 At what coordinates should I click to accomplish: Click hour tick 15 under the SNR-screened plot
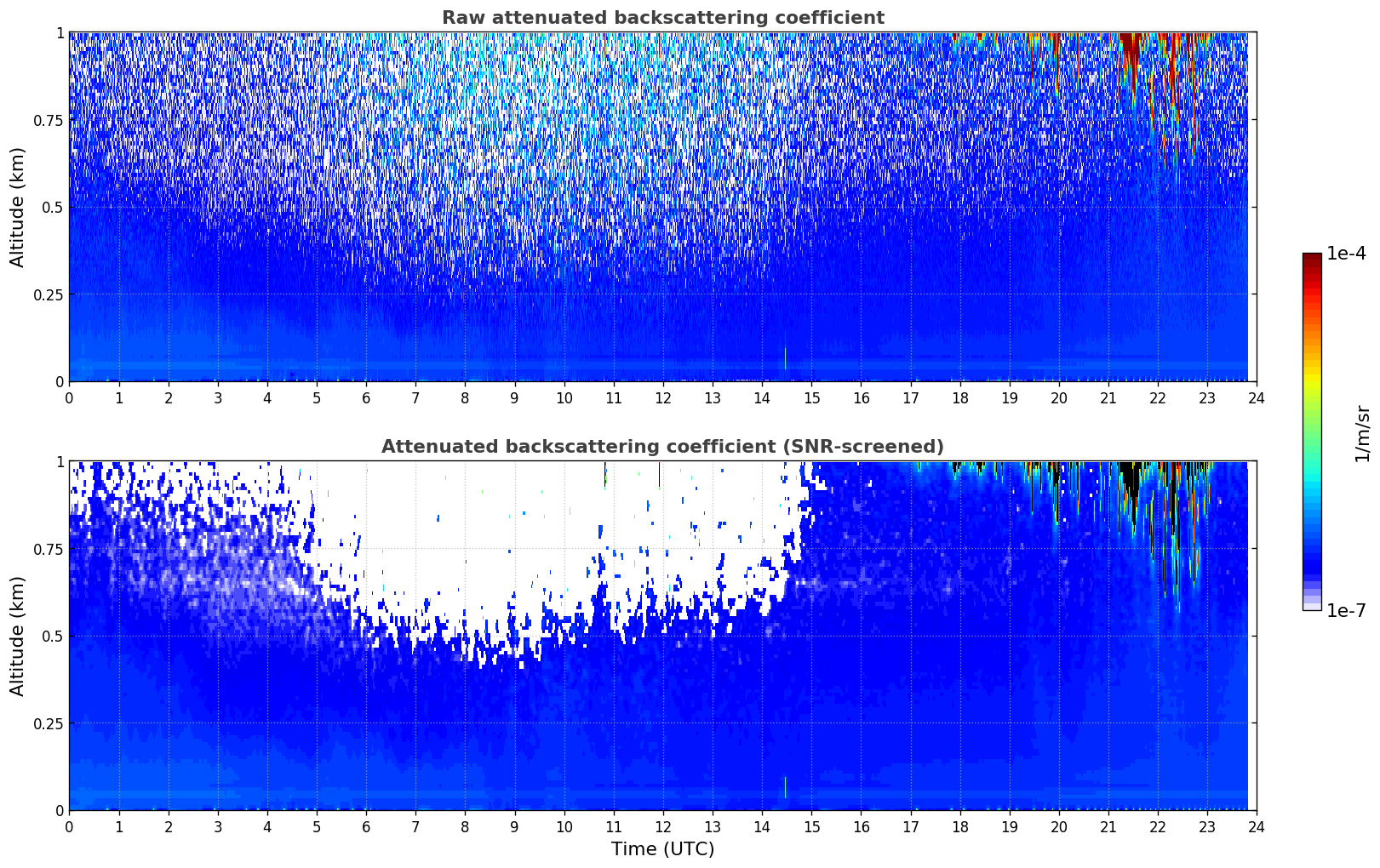(x=811, y=826)
